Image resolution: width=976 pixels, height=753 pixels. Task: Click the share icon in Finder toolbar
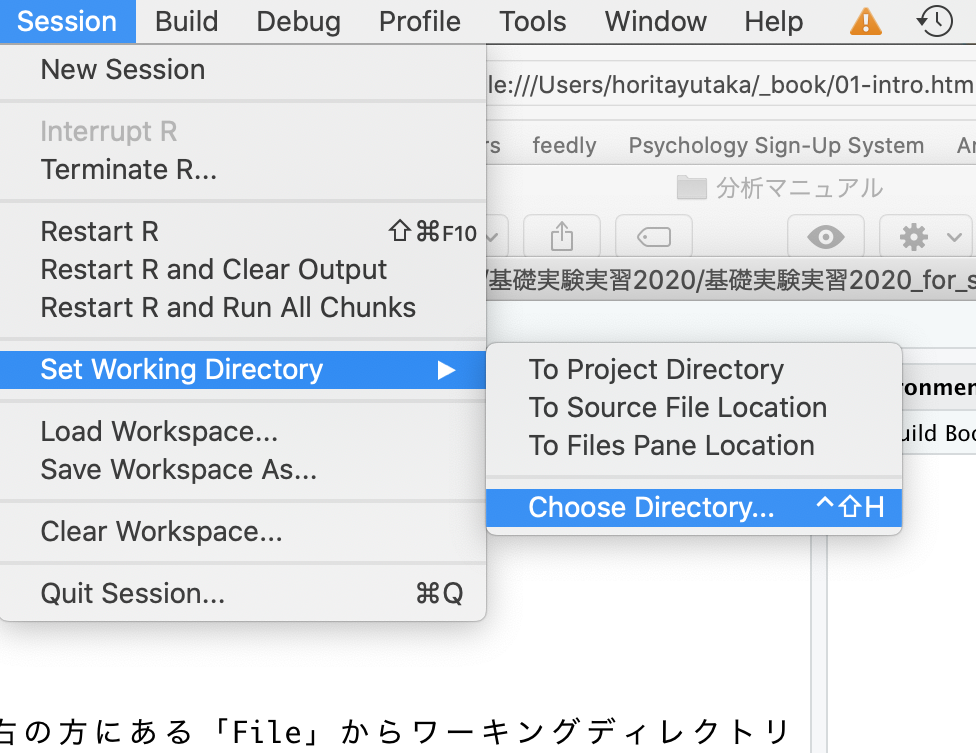(562, 236)
